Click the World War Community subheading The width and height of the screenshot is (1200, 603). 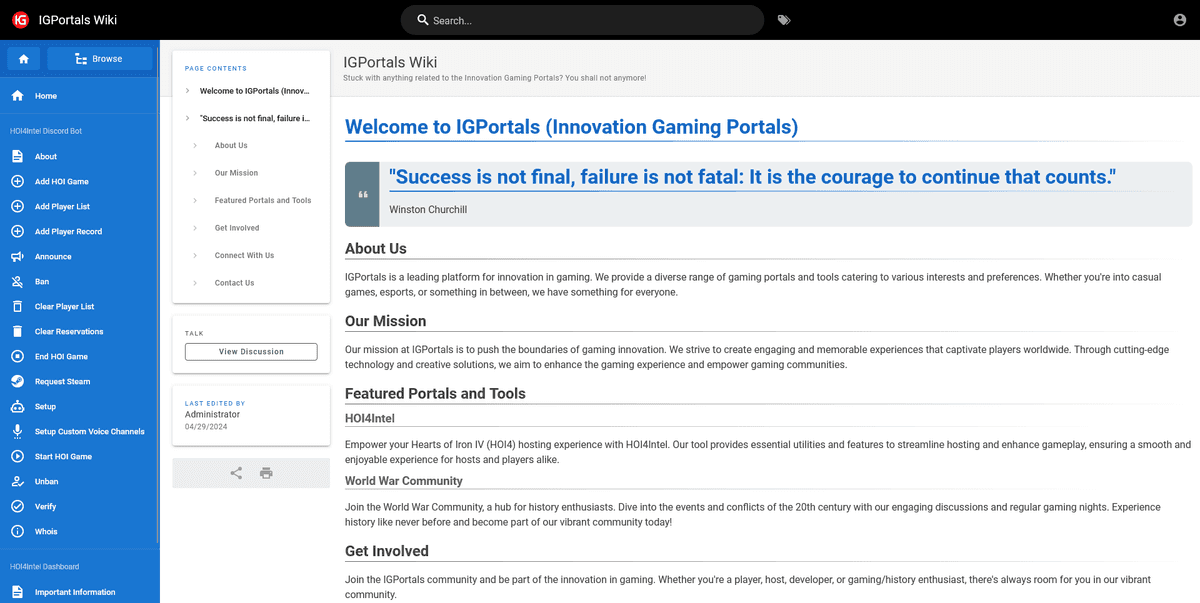(x=404, y=481)
